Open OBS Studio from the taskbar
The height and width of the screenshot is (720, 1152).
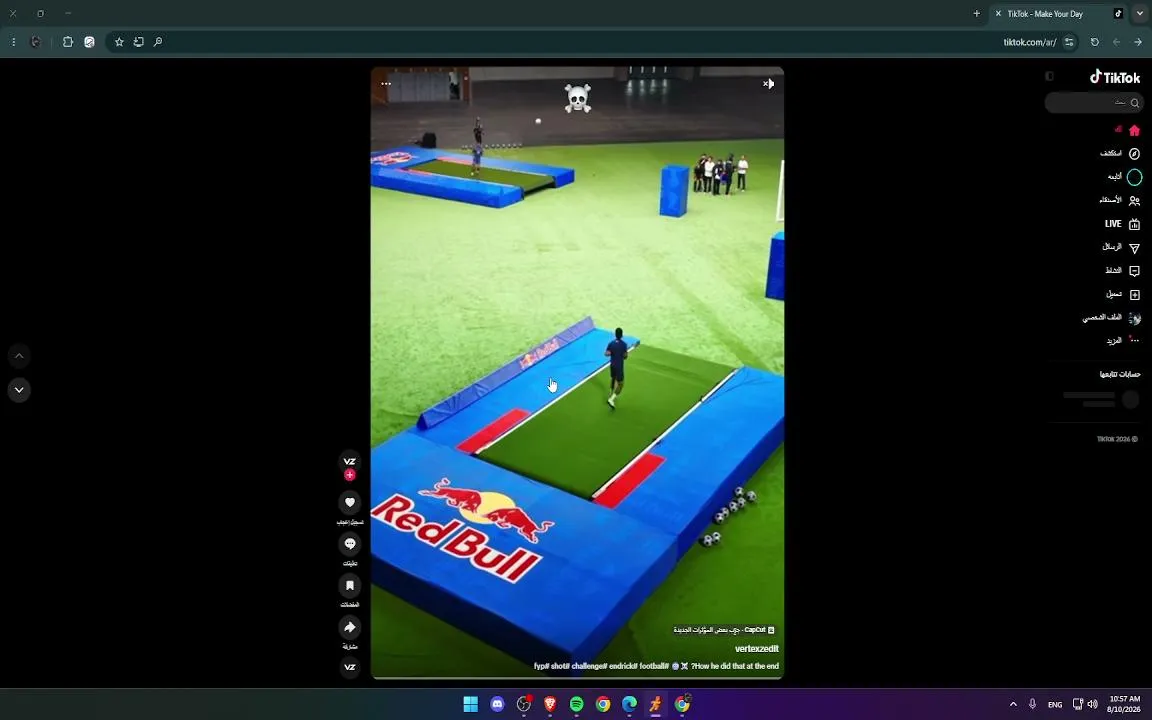[x=524, y=704]
